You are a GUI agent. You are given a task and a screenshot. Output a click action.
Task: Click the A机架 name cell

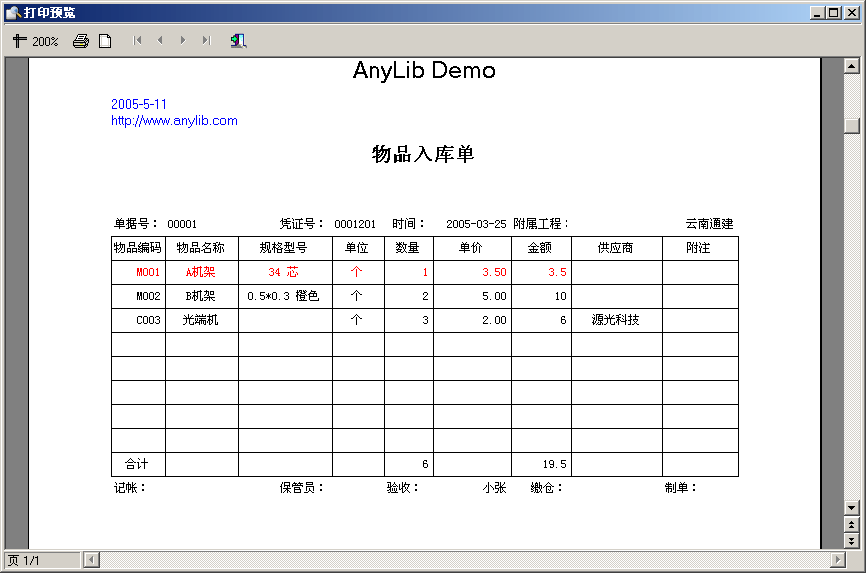(x=200, y=272)
